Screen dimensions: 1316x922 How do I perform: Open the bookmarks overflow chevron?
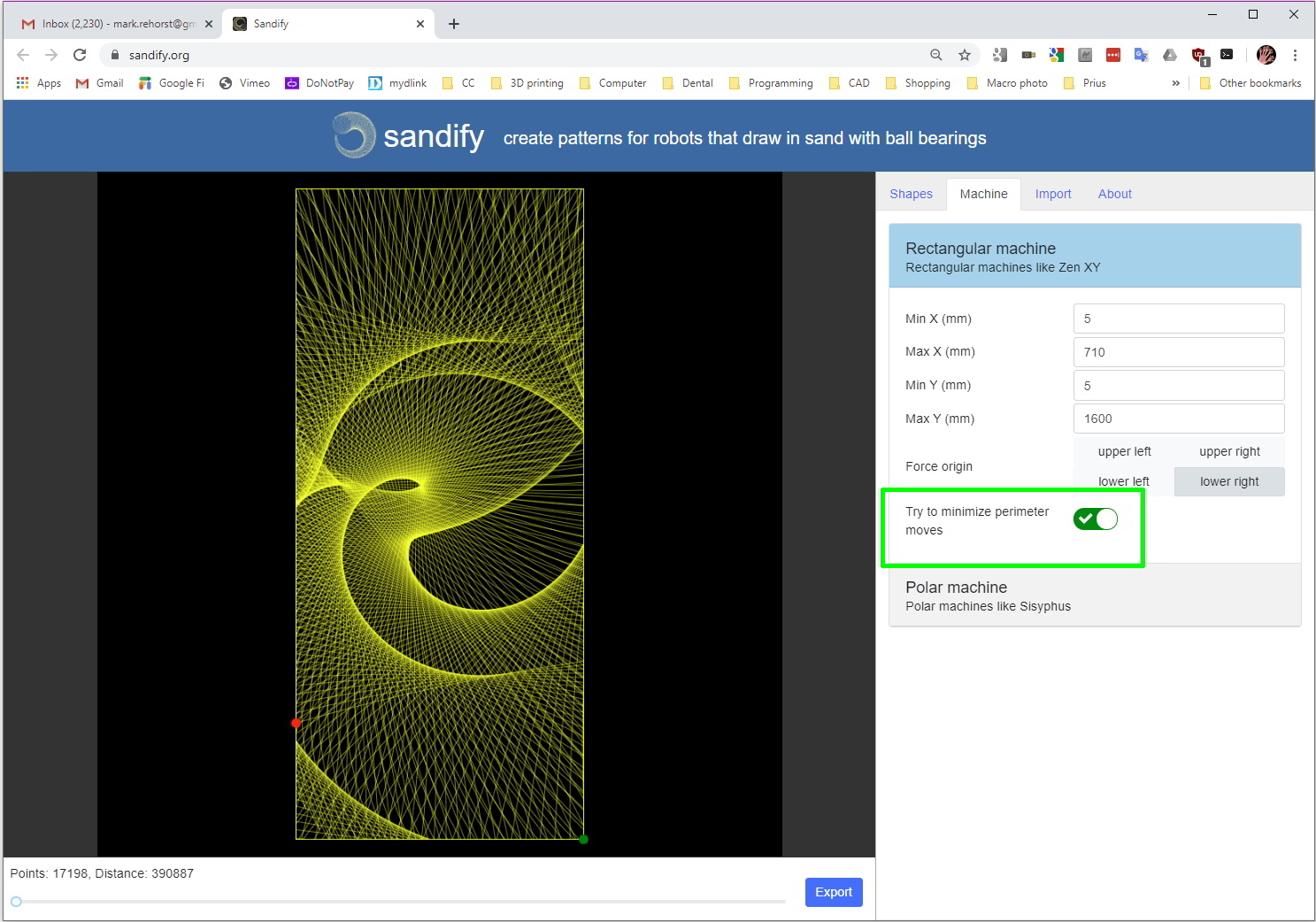tap(1175, 82)
